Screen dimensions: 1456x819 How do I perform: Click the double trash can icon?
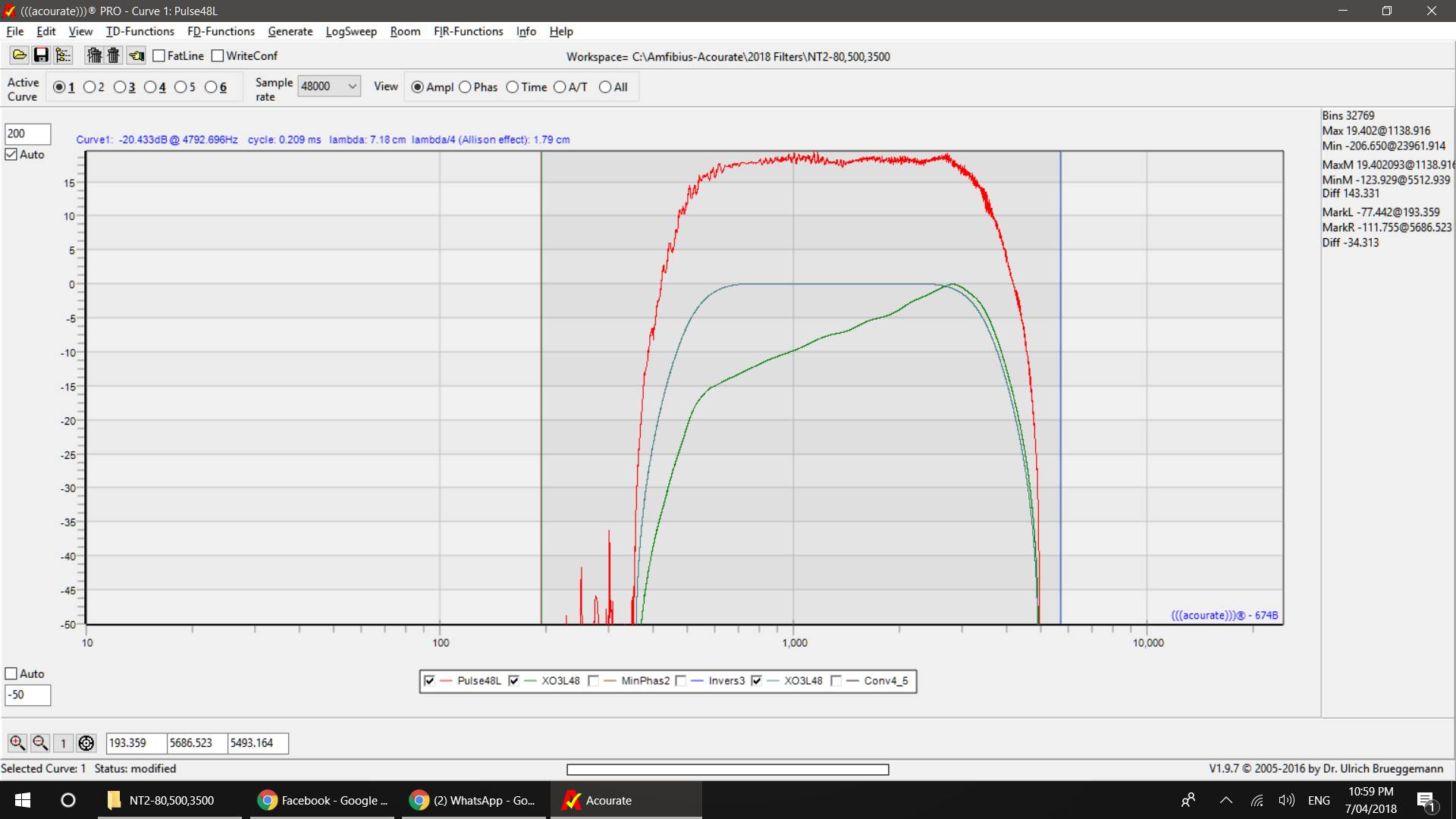pyautogui.click(x=94, y=55)
